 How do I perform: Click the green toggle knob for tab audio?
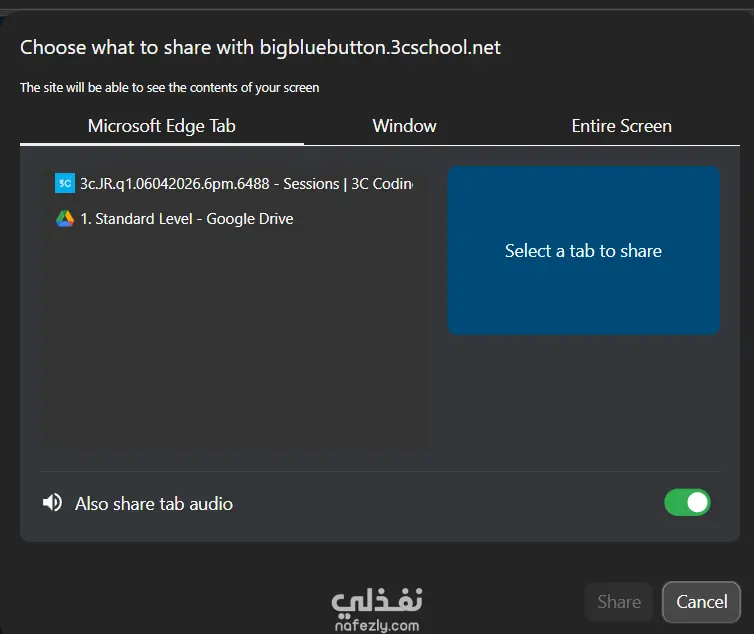(698, 503)
